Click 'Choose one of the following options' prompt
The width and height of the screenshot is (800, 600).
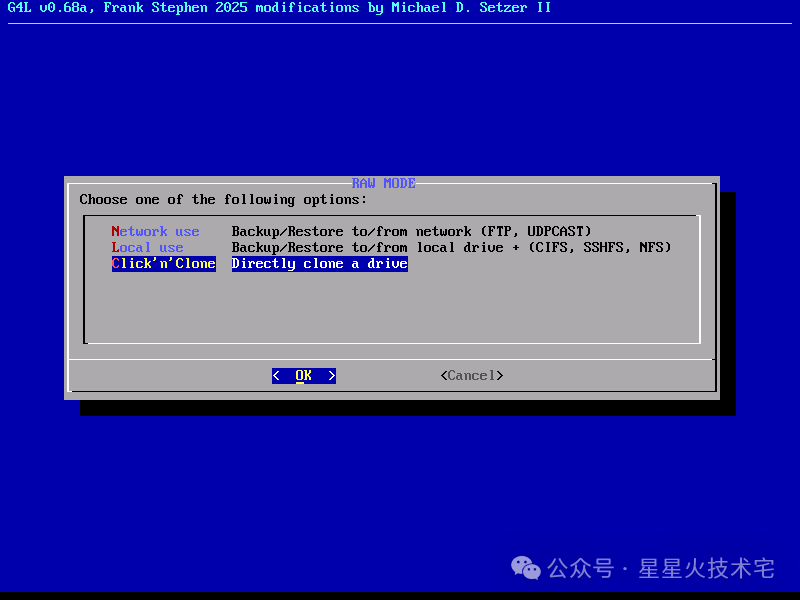point(223,199)
